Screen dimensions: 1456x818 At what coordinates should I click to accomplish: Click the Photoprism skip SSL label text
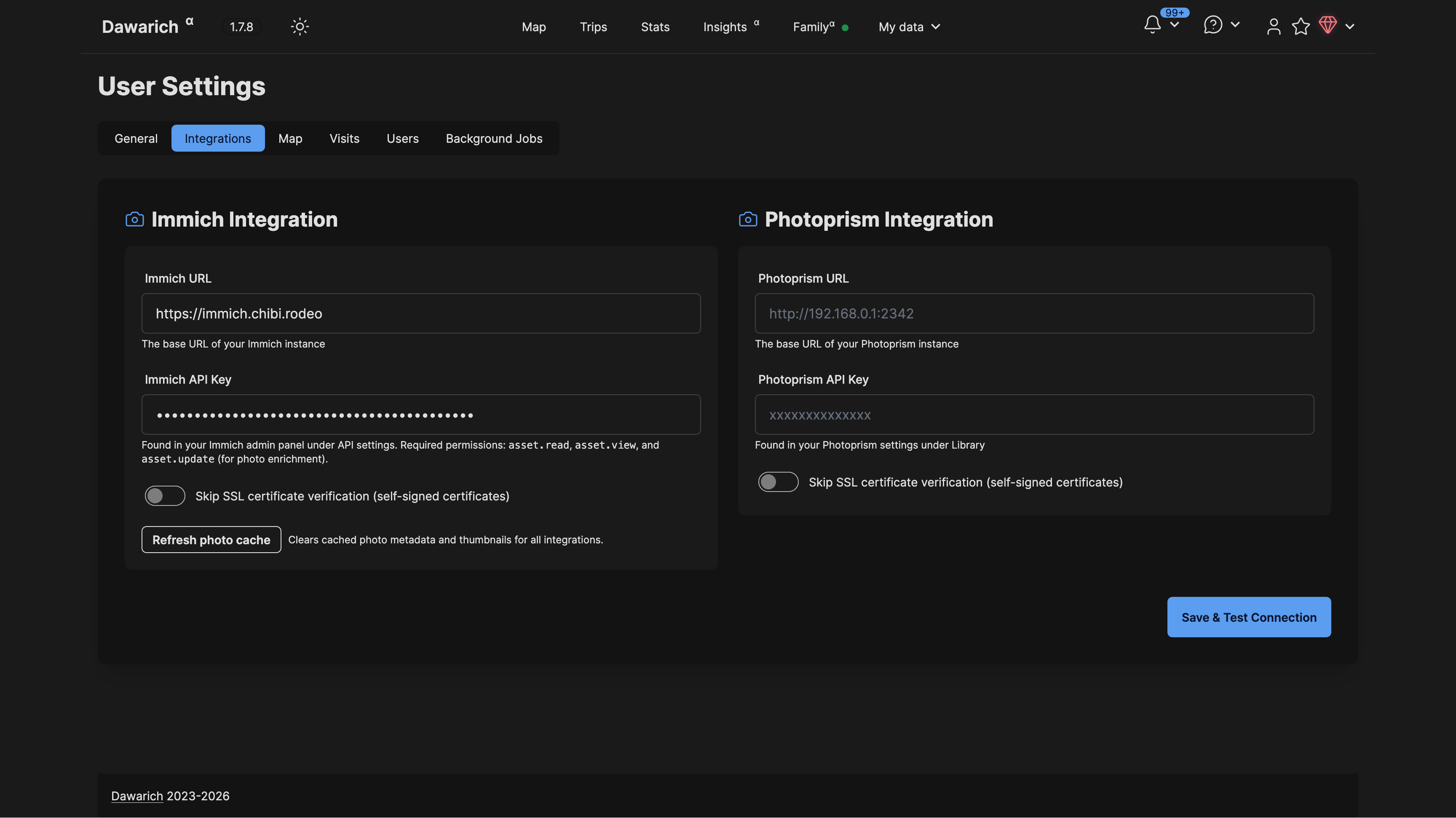965,482
